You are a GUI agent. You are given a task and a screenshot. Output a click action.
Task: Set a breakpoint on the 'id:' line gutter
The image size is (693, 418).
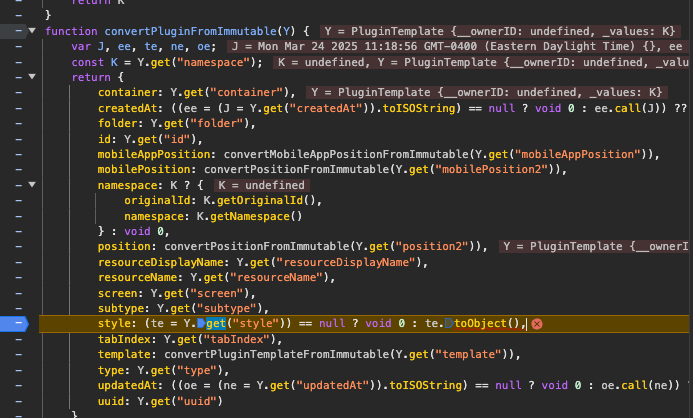pos(19,139)
